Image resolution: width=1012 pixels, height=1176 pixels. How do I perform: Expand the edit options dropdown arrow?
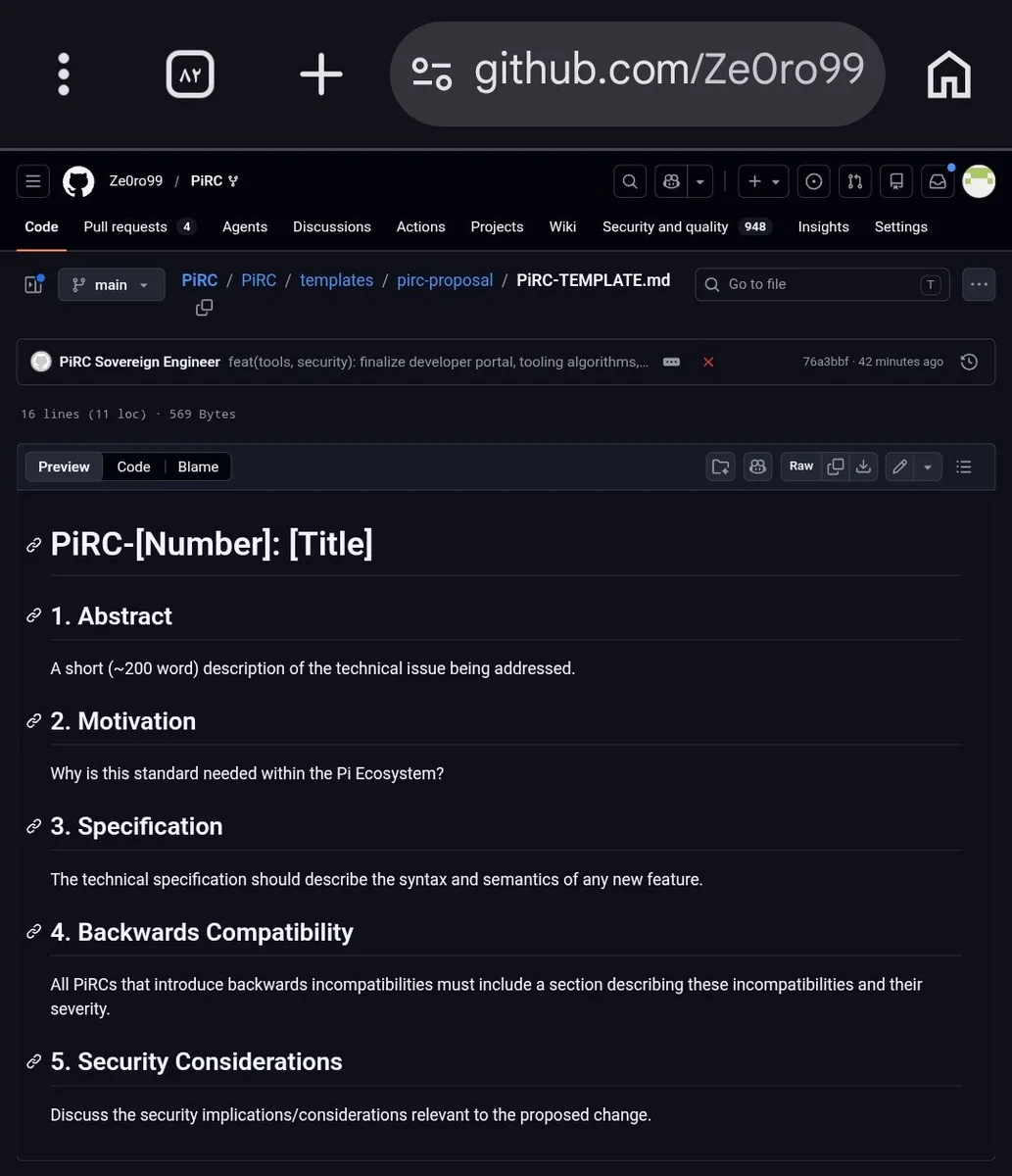(x=928, y=466)
